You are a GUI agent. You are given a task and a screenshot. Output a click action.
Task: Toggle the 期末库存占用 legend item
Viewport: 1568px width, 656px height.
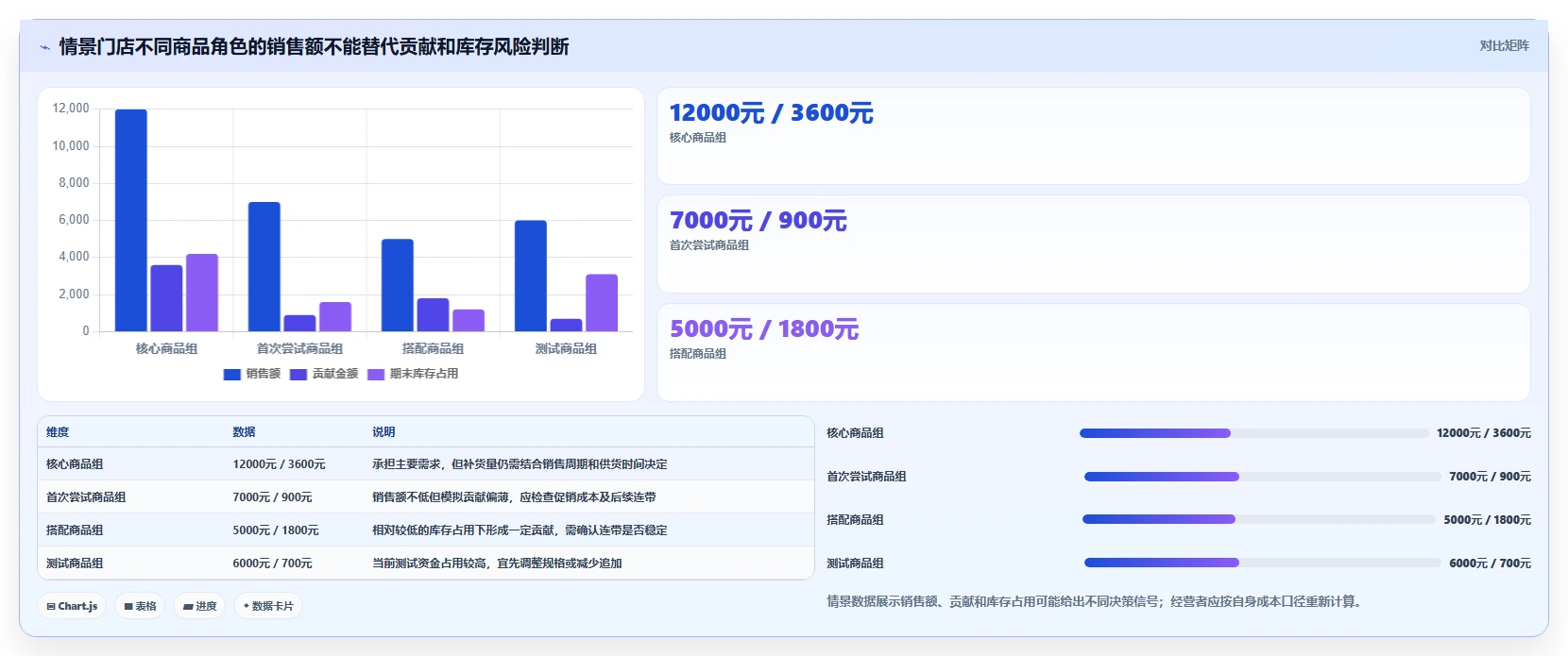pos(413,374)
